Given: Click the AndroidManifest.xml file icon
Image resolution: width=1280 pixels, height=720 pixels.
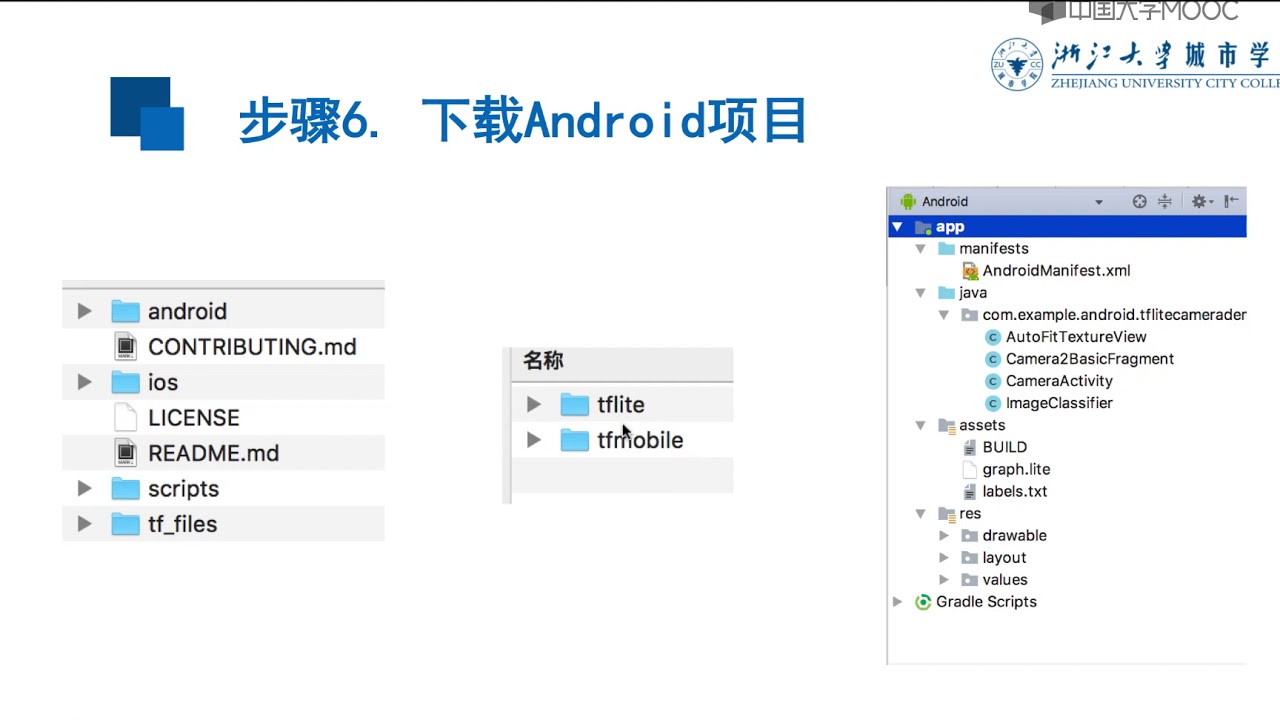Looking at the screenshot, I should (x=970, y=271).
